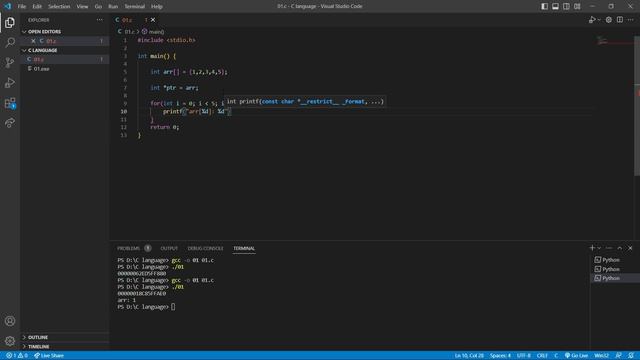Close the bottom panel
The height and width of the screenshot is (360, 640).
pos(630,248)
